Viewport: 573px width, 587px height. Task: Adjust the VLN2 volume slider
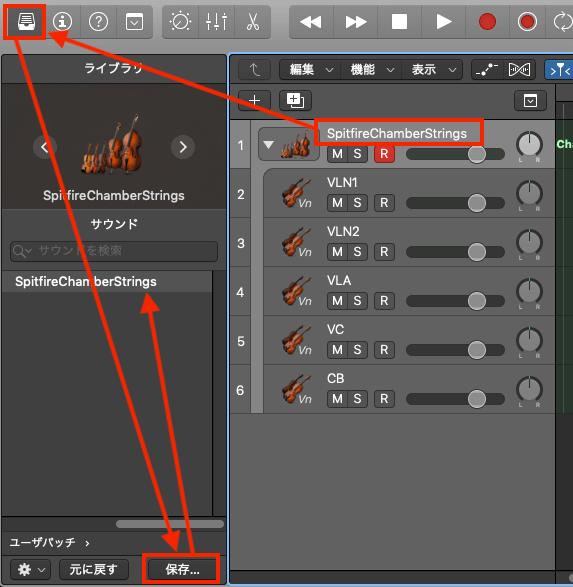click(455, 252)
